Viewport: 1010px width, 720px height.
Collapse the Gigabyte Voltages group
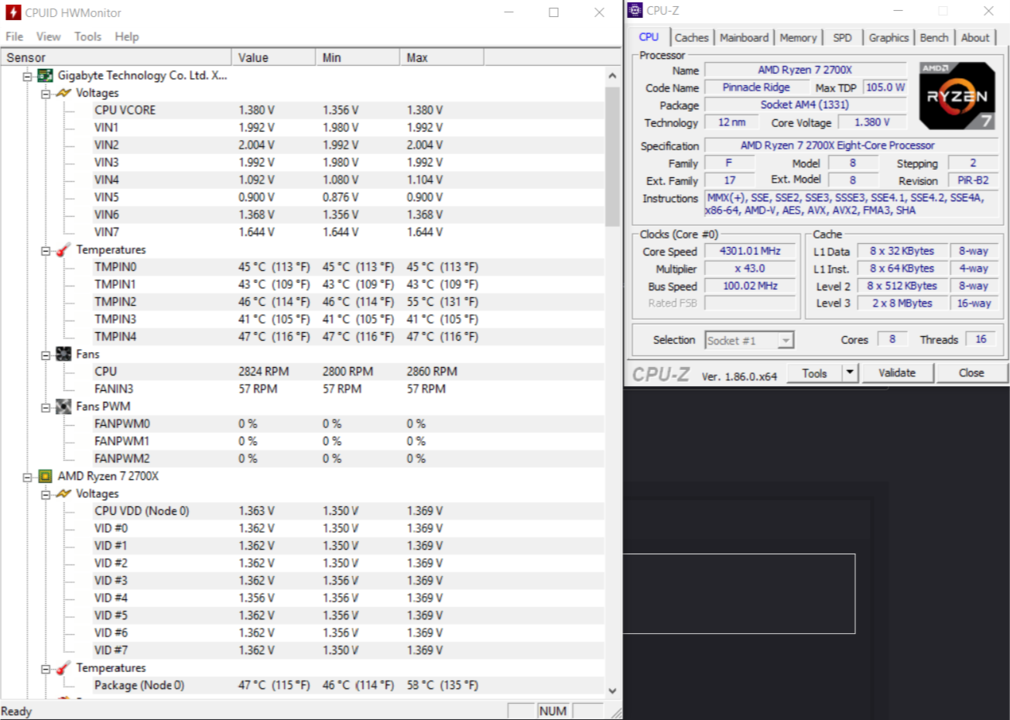[x=45, y=93]
